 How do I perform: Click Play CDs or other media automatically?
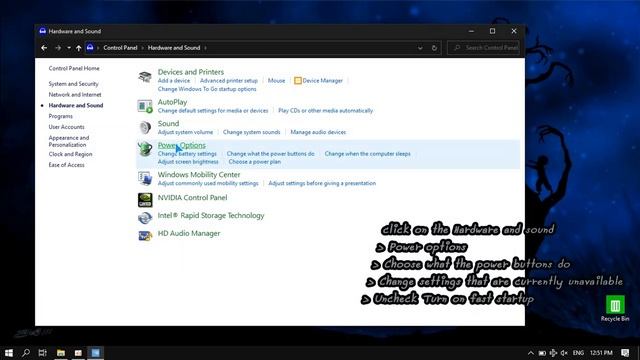point(325,111)
